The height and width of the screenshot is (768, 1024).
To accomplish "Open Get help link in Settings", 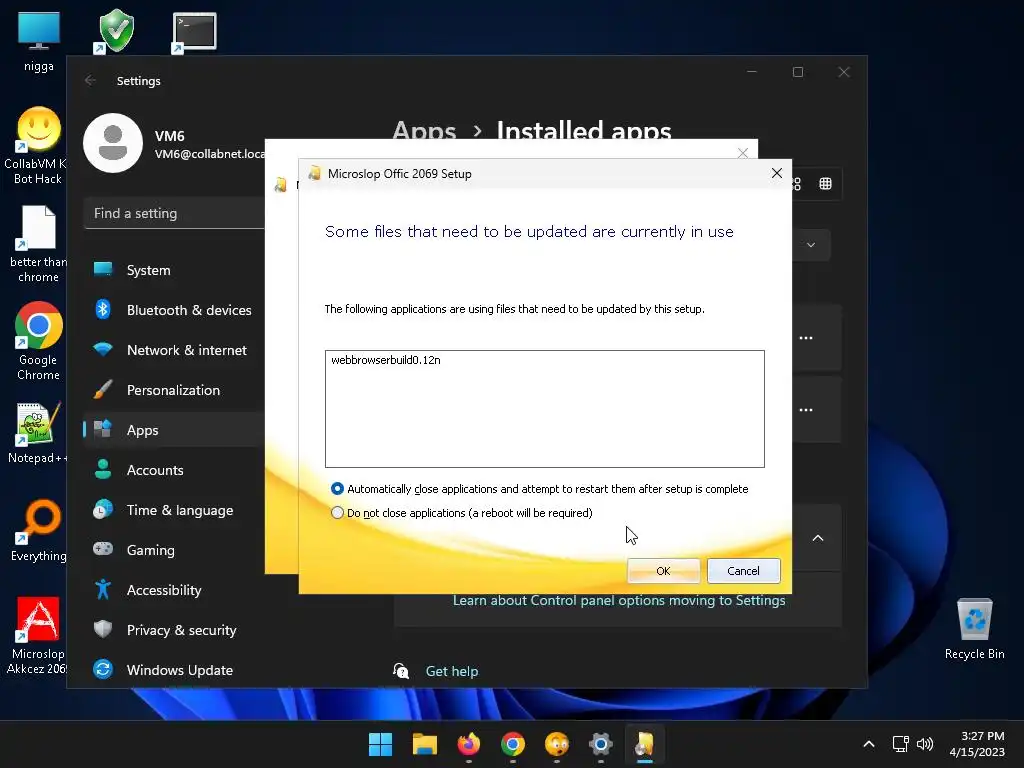I will click(452, 671).
